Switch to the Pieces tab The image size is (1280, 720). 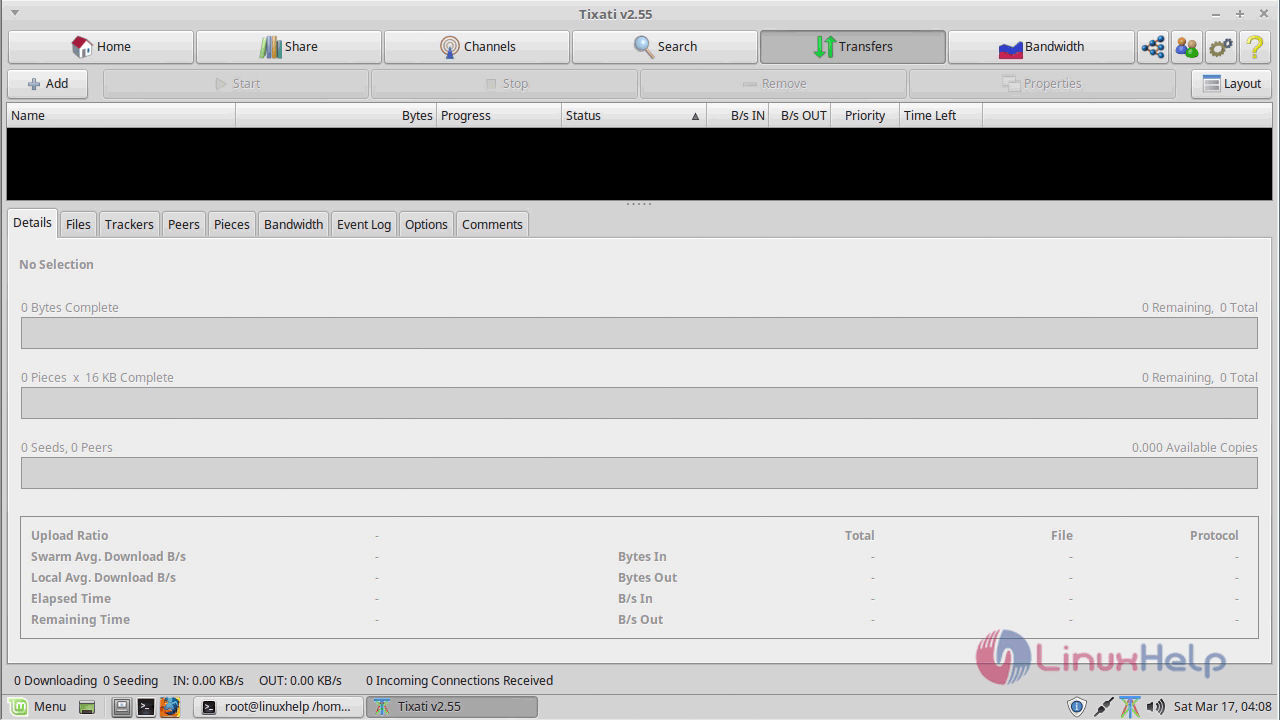pos(232,224)
